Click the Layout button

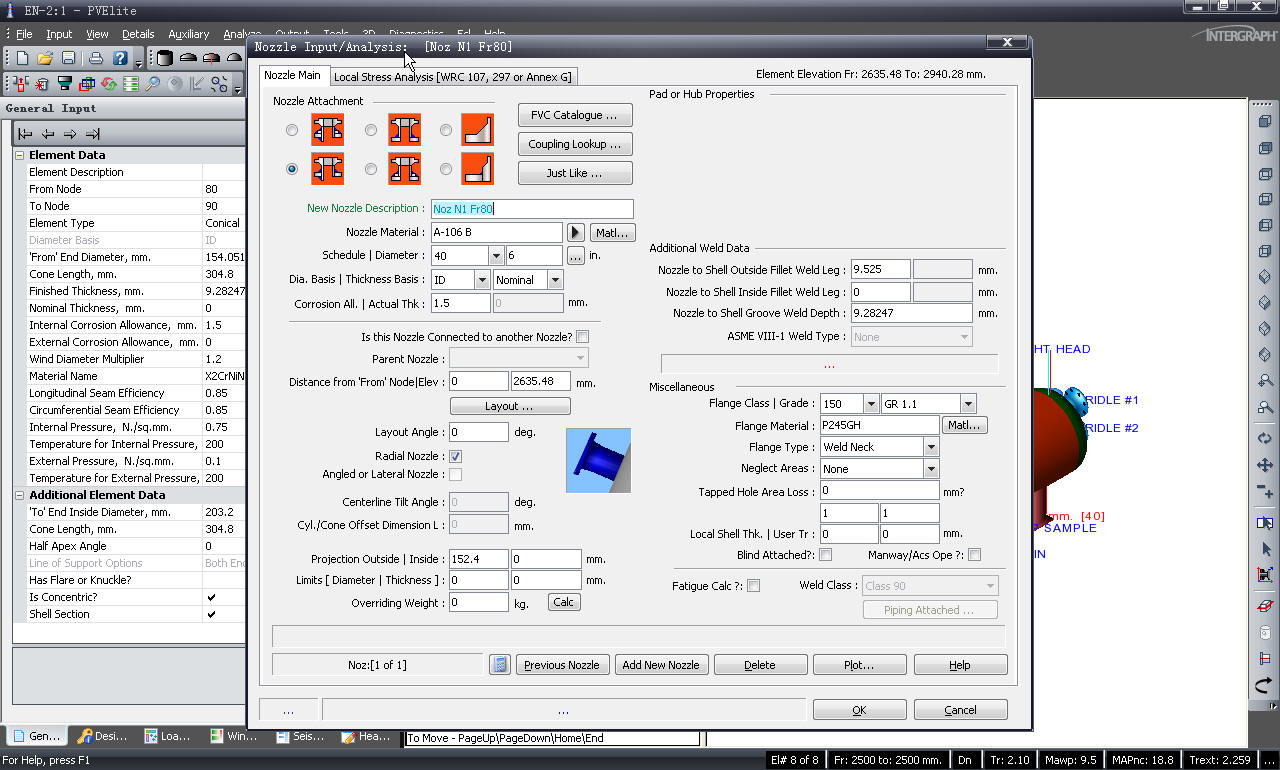point(510,406)
